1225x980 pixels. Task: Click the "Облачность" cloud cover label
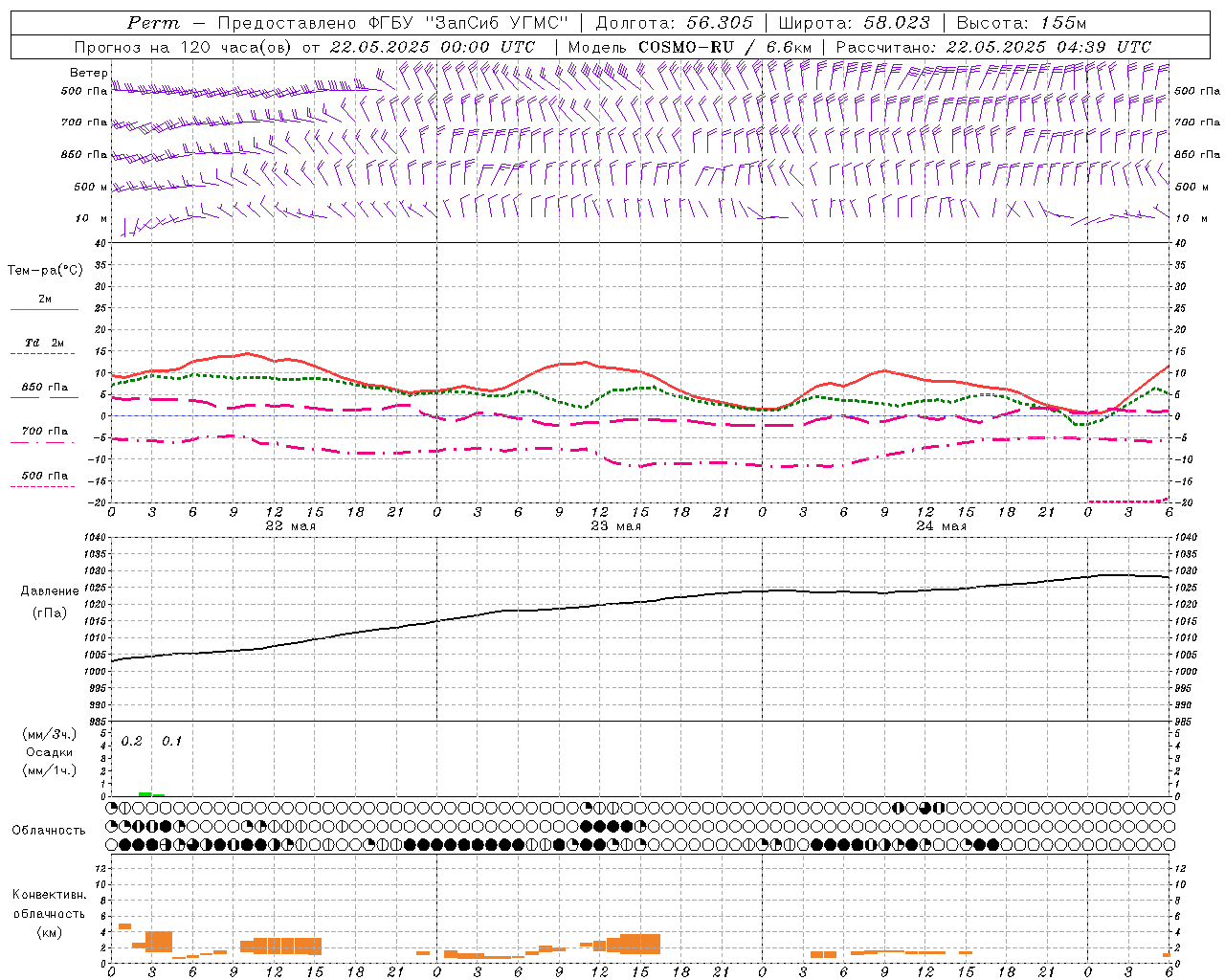pos(49,831)
